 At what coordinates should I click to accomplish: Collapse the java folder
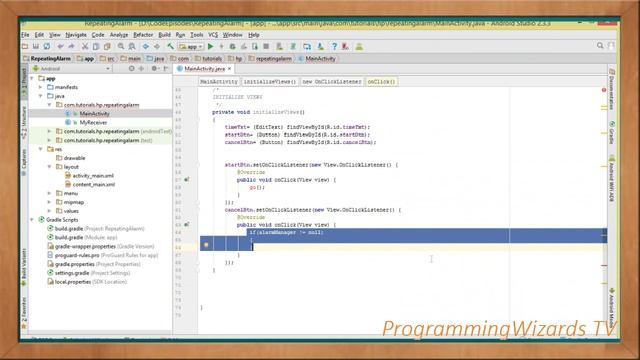point(41,96)
